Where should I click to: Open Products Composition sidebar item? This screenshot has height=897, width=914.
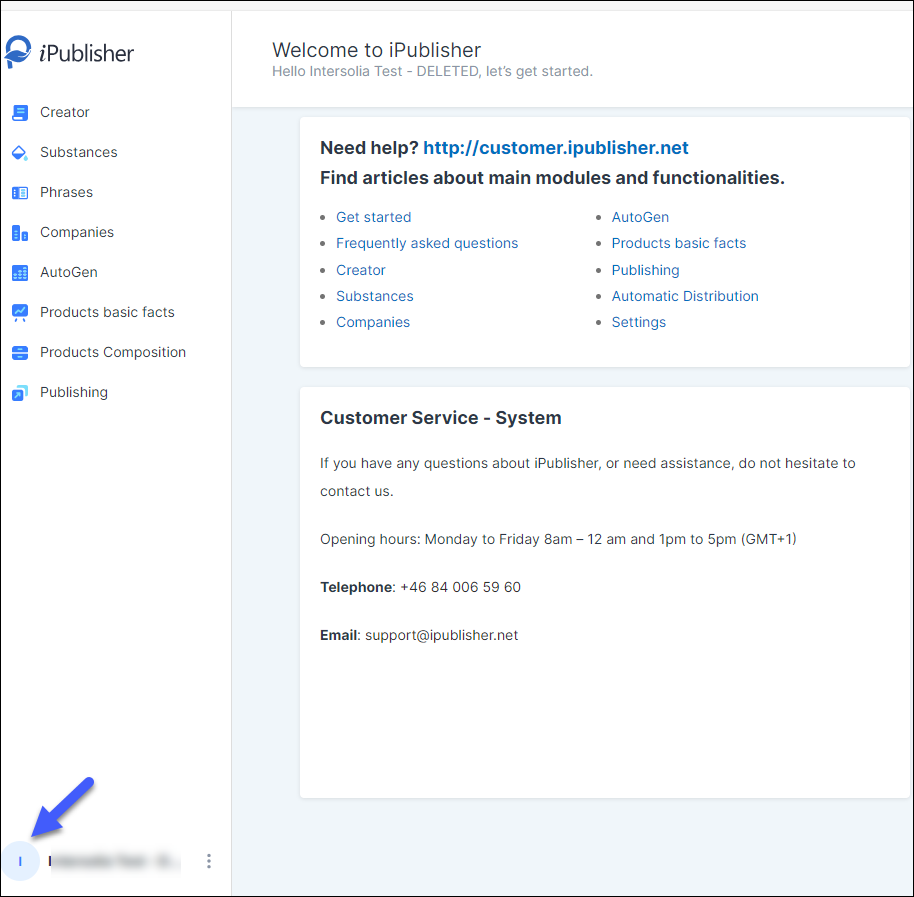[x=113, y=352]
